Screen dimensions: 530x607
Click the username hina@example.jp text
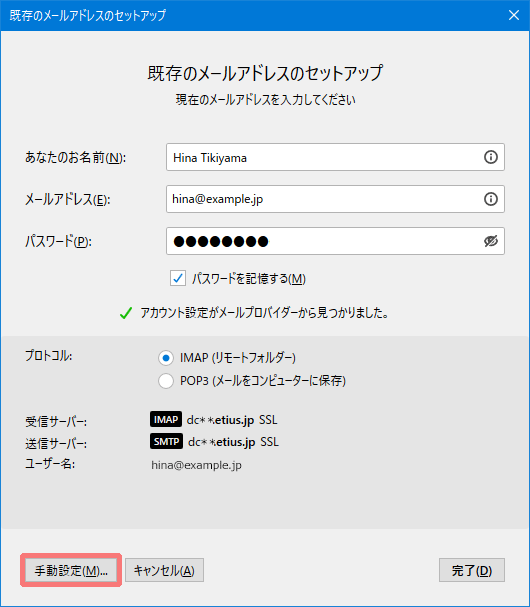(196, 465)
